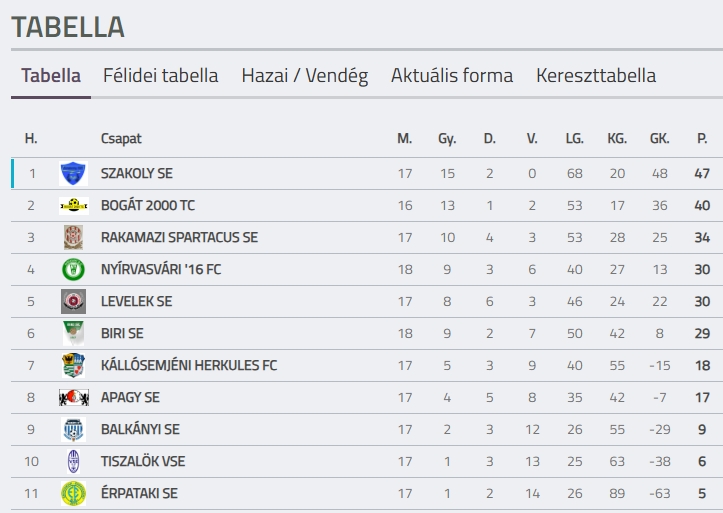723x513 pixels.
Task: Click the Érpataki SE team logo
Action: point(73,493)
